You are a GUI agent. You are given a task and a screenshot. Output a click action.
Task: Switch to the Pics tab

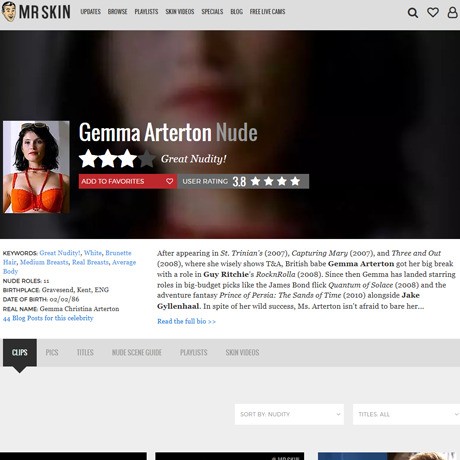pos(52,352)
